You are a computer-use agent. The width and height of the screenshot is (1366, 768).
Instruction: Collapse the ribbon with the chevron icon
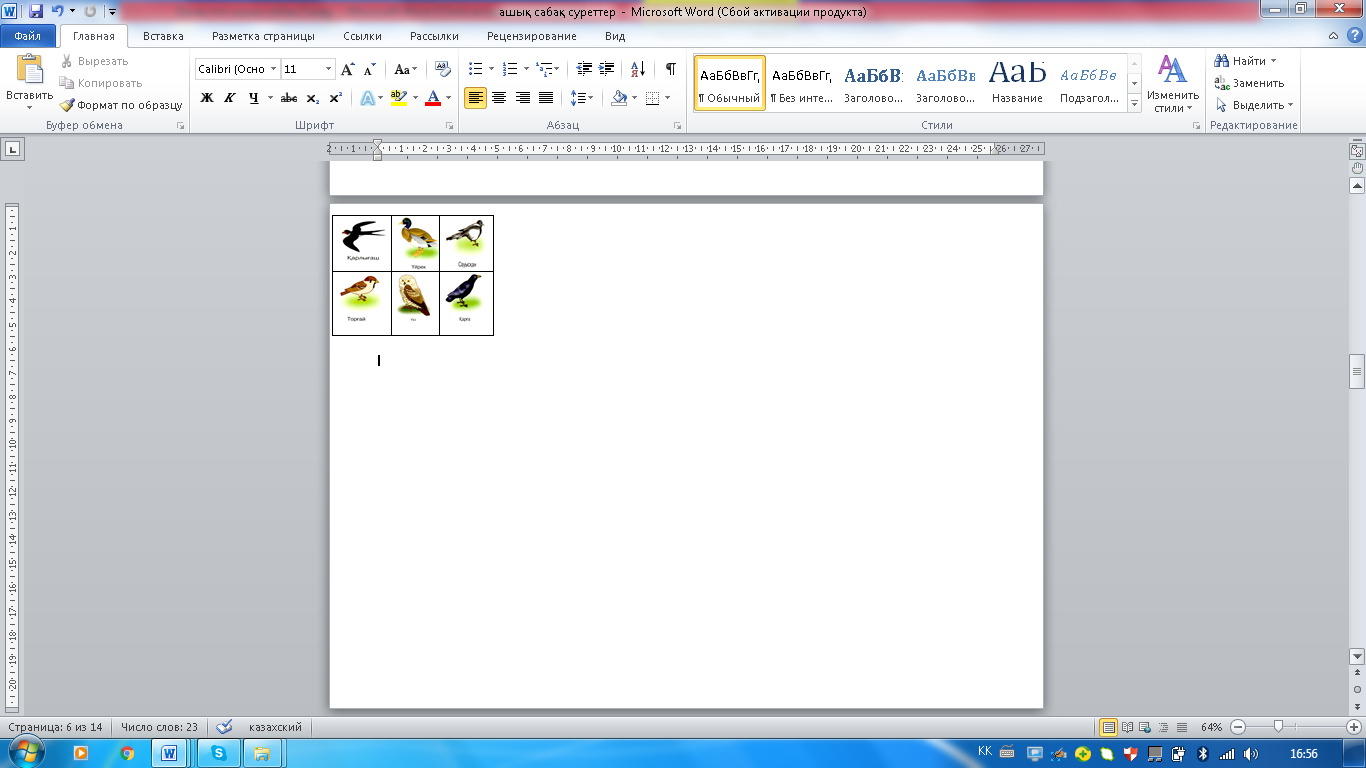[1334, 36]
